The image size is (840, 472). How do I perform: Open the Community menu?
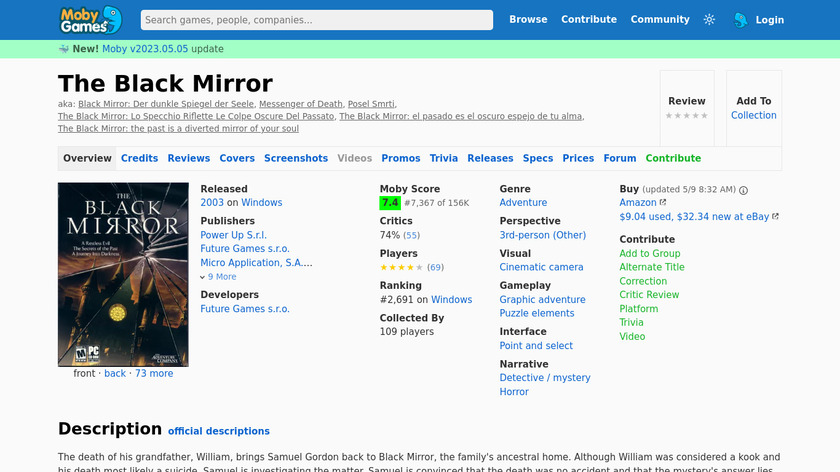click(x=660, y=19)
